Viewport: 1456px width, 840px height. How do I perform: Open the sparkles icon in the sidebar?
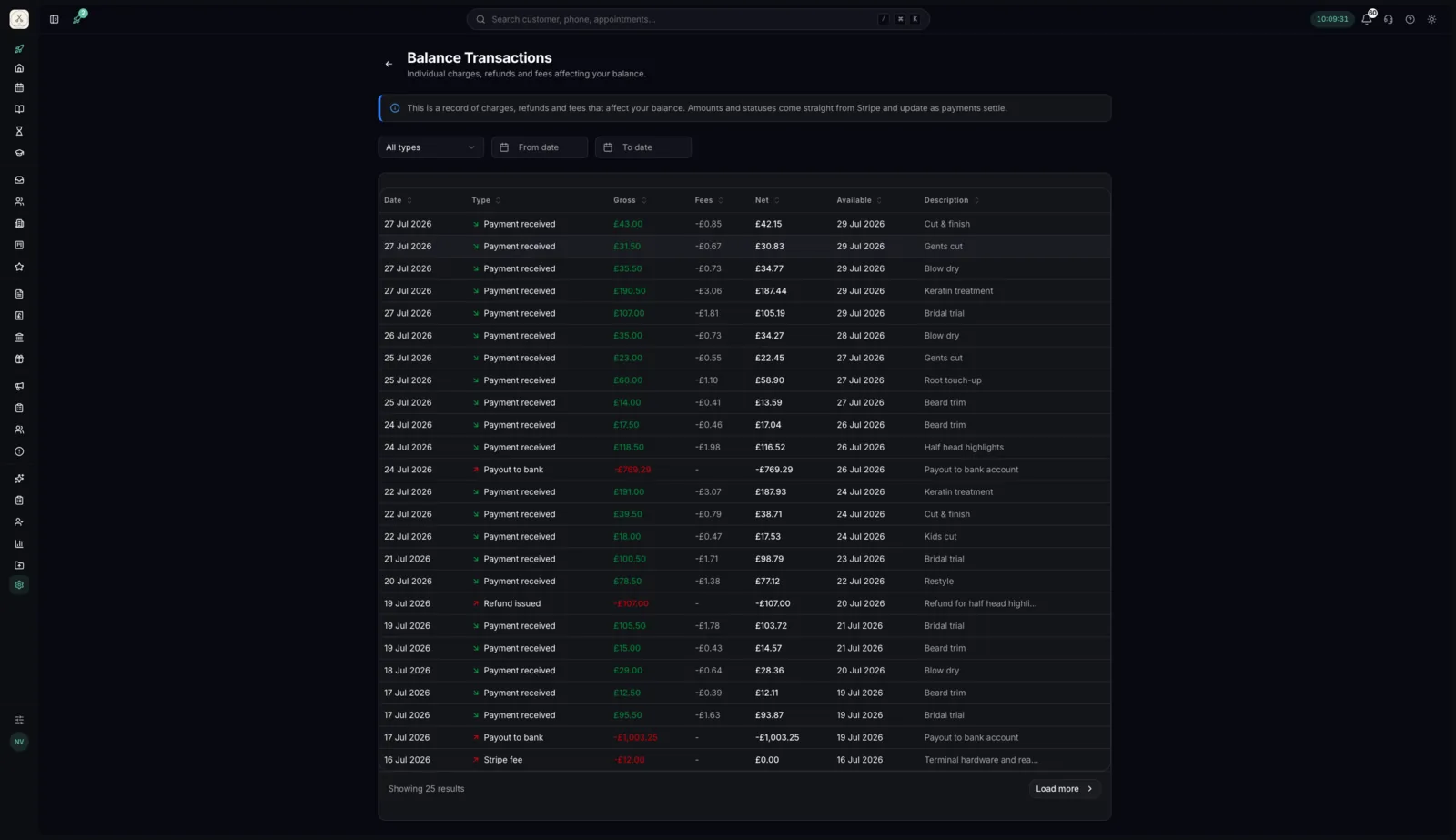pyautogui.click(x=19, y=479)
